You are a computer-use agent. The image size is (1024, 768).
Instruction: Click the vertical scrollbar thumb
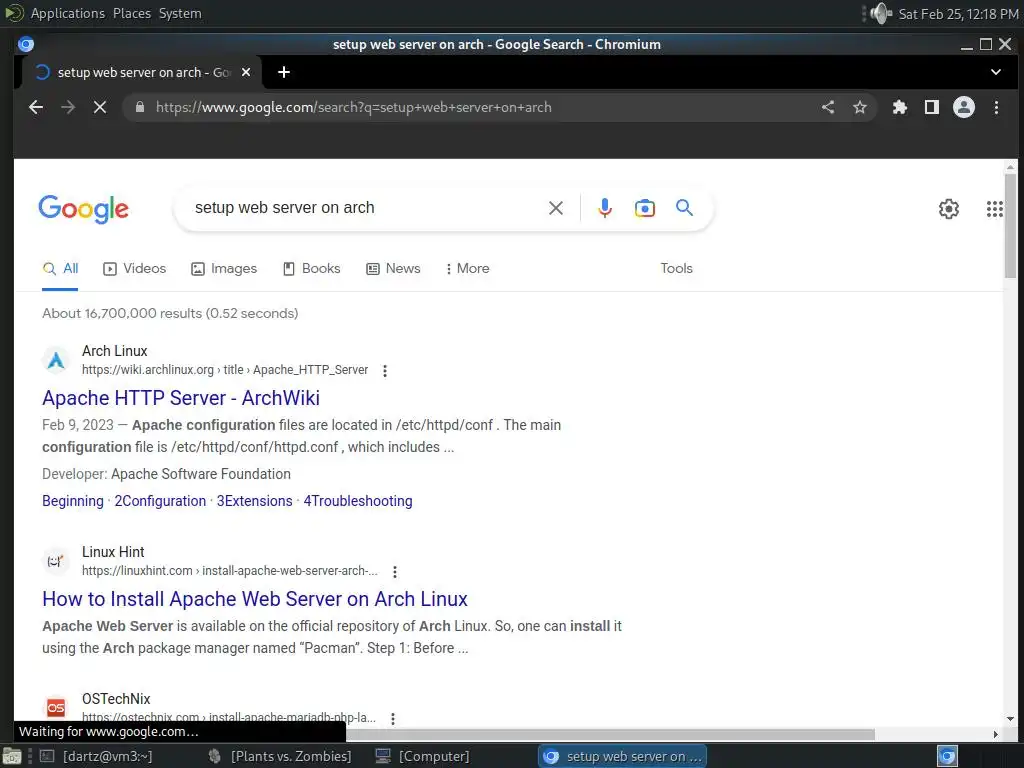(1010, 225)
